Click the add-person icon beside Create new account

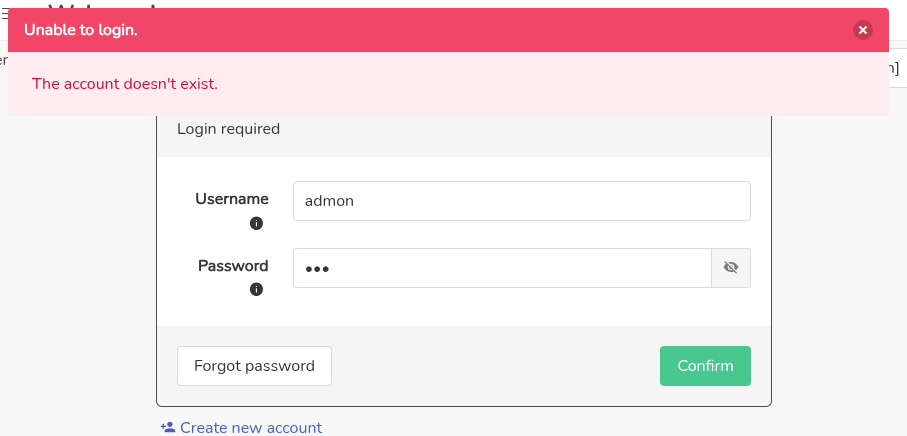click(168, 428)
